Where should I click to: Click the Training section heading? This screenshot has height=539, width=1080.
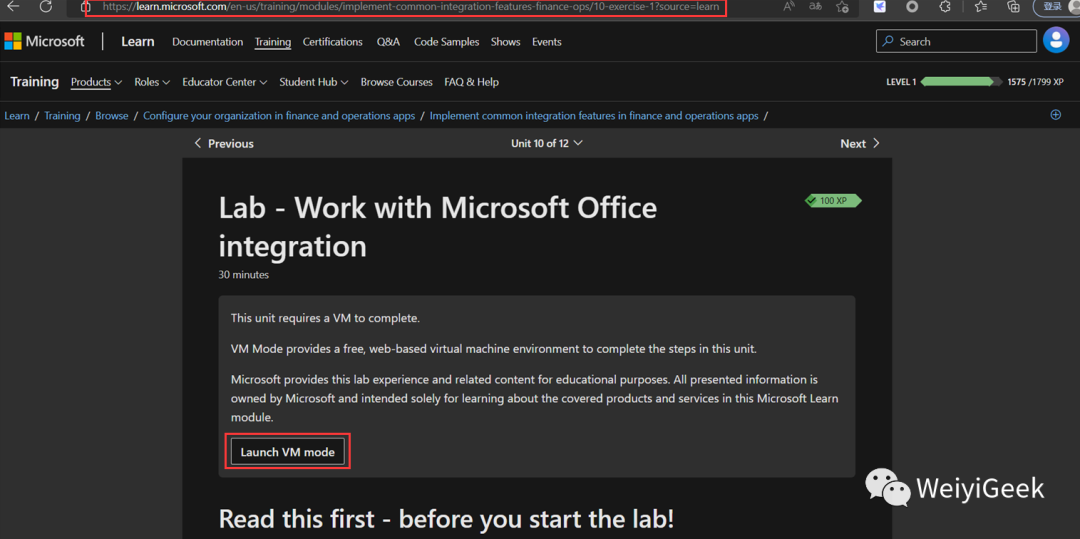click(34, 82)
